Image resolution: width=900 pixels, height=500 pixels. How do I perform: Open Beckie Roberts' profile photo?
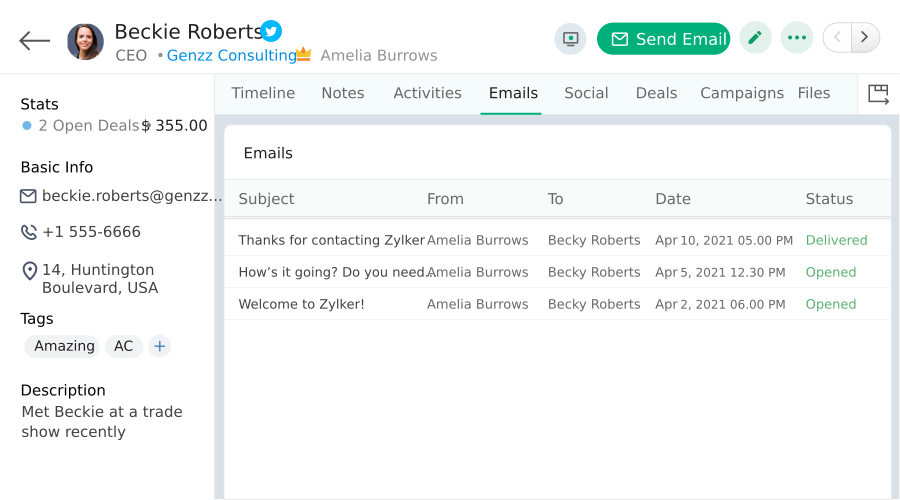tap(86, 42)
